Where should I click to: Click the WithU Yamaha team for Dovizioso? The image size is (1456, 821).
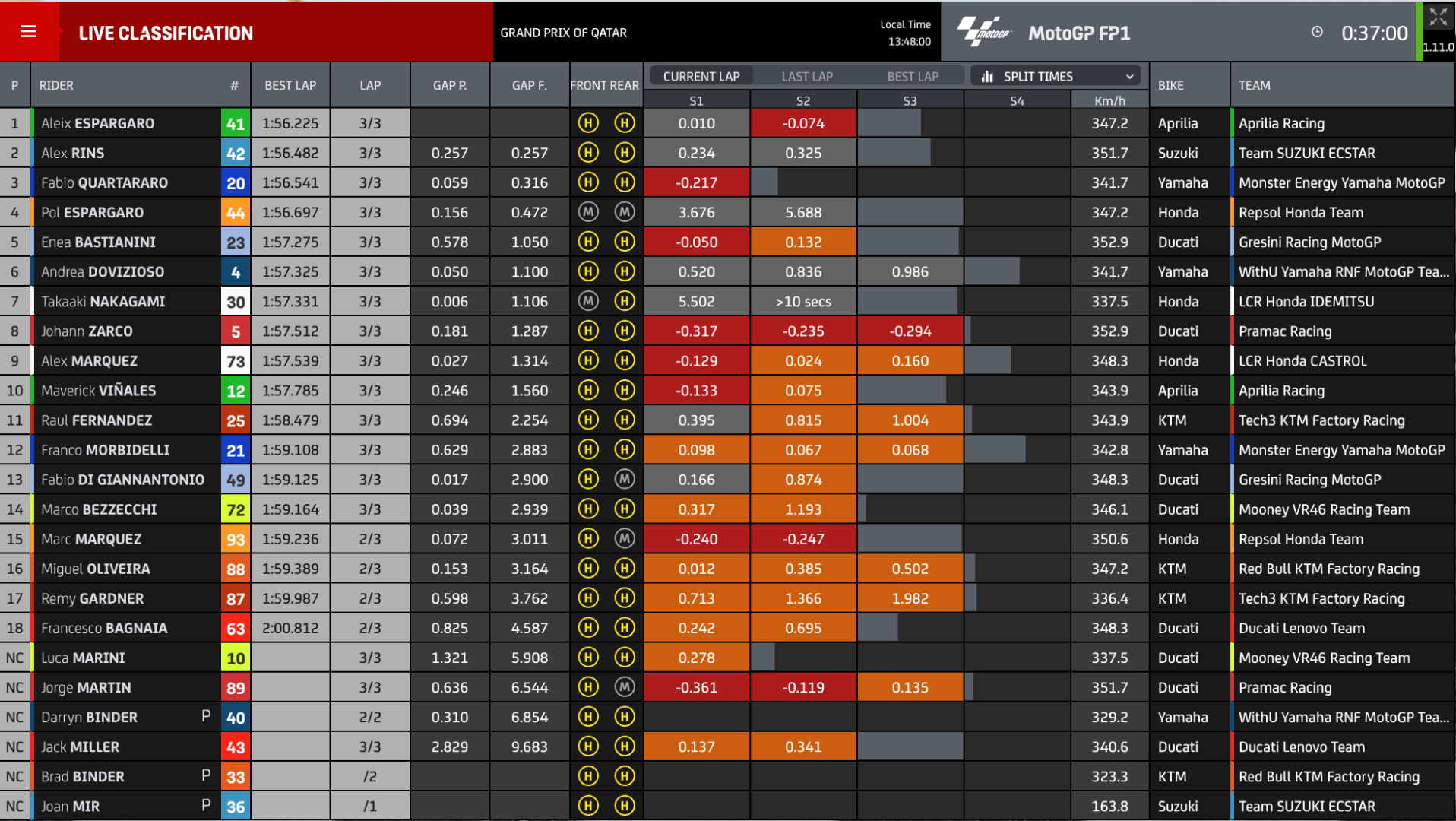1344,271
